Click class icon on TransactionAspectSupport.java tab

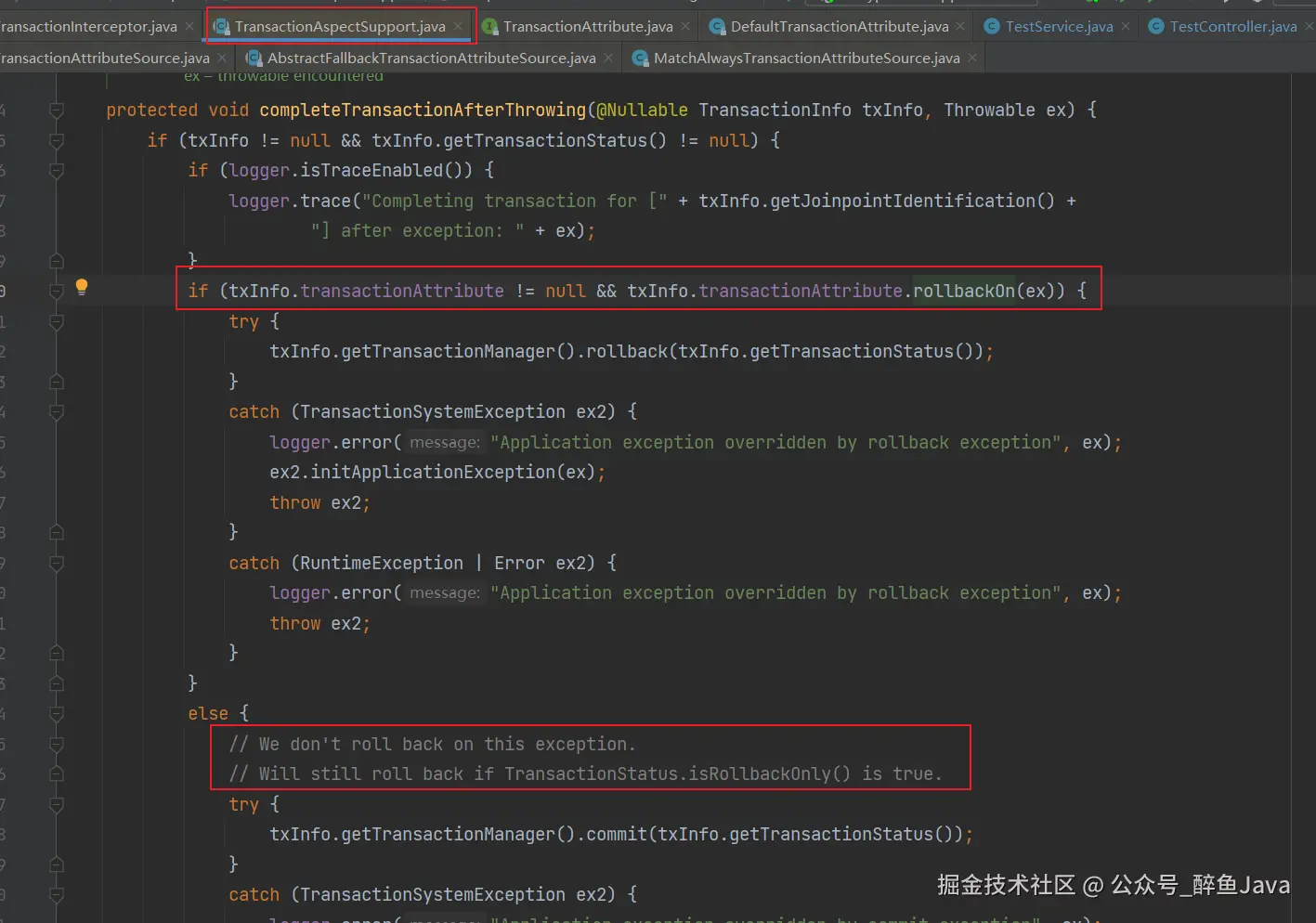point(222,27)
